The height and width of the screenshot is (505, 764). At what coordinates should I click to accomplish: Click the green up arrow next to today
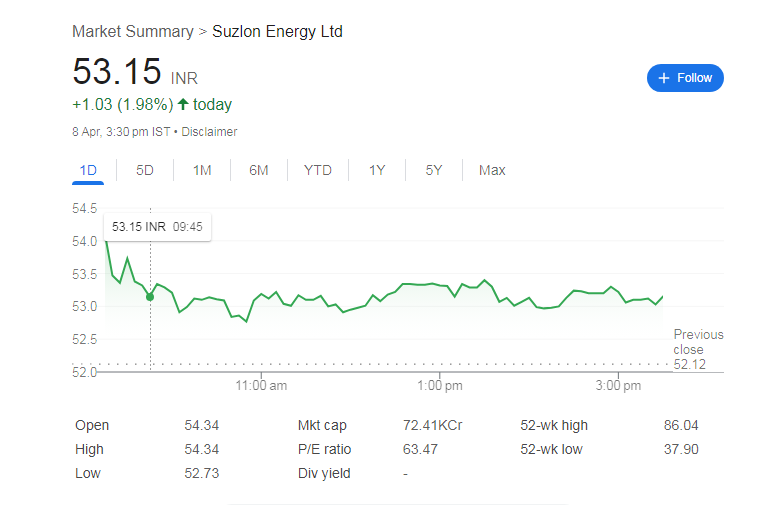tap(183, 104)
